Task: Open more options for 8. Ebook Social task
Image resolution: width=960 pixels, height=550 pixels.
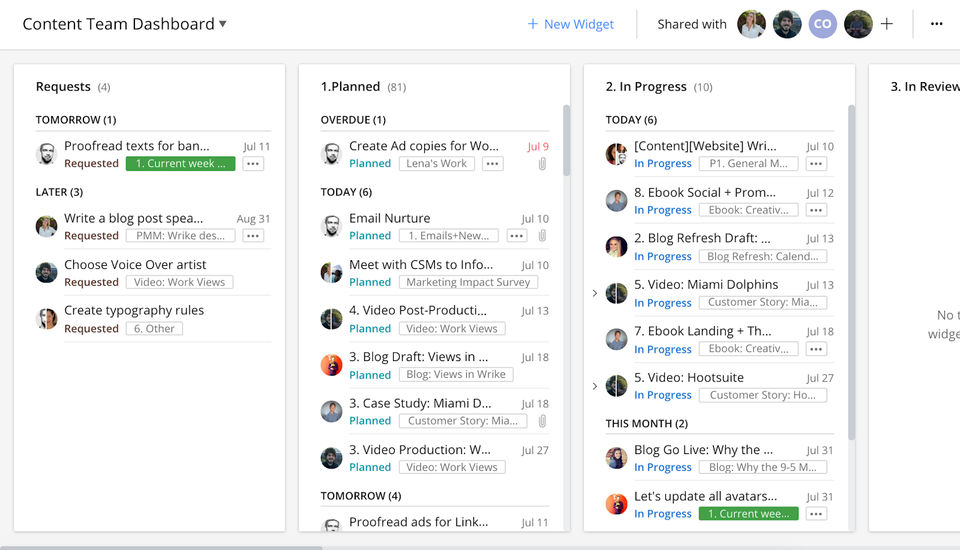Action: pos(816,210)
